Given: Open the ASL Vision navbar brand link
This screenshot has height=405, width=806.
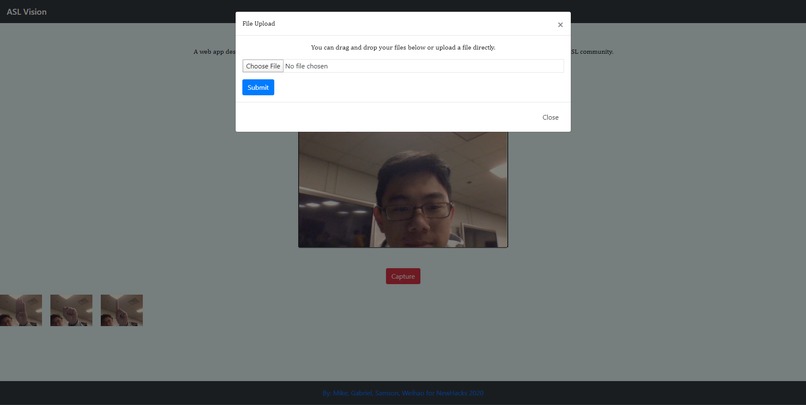Looking at the screenshot, I should (27, 12).
